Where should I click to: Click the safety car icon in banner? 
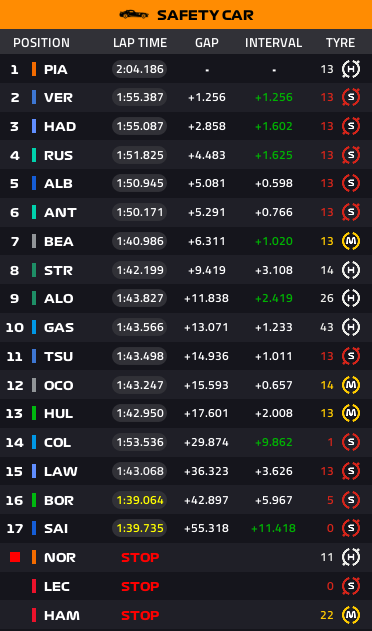coord(134,14)
